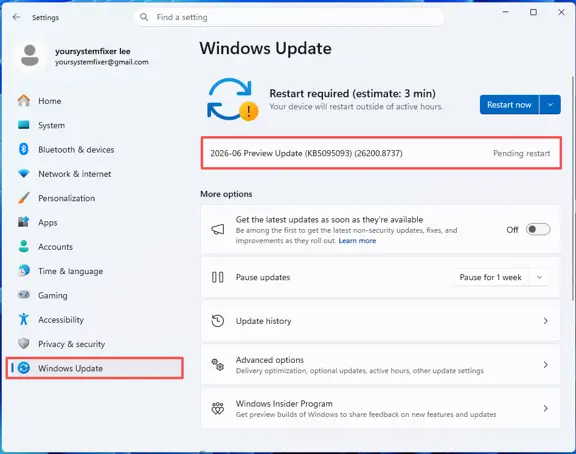Click the Windows Insider Program icon
Viewport: 576px width, 454px height.
217,408
